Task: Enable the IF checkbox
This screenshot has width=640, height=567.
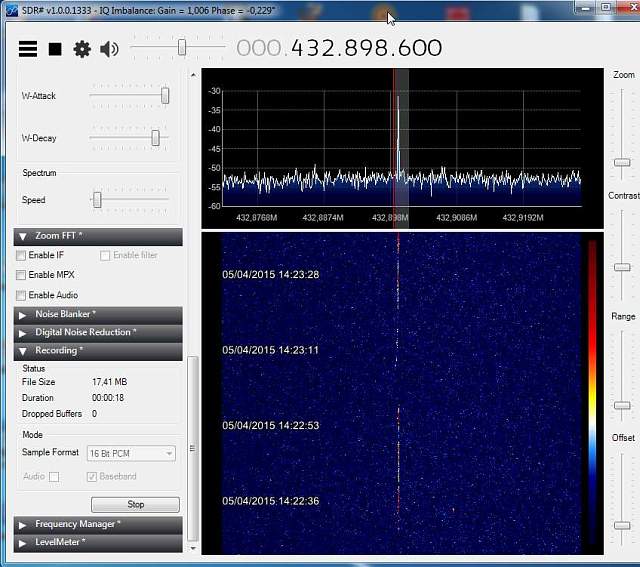Action: (x=22, y=256)
